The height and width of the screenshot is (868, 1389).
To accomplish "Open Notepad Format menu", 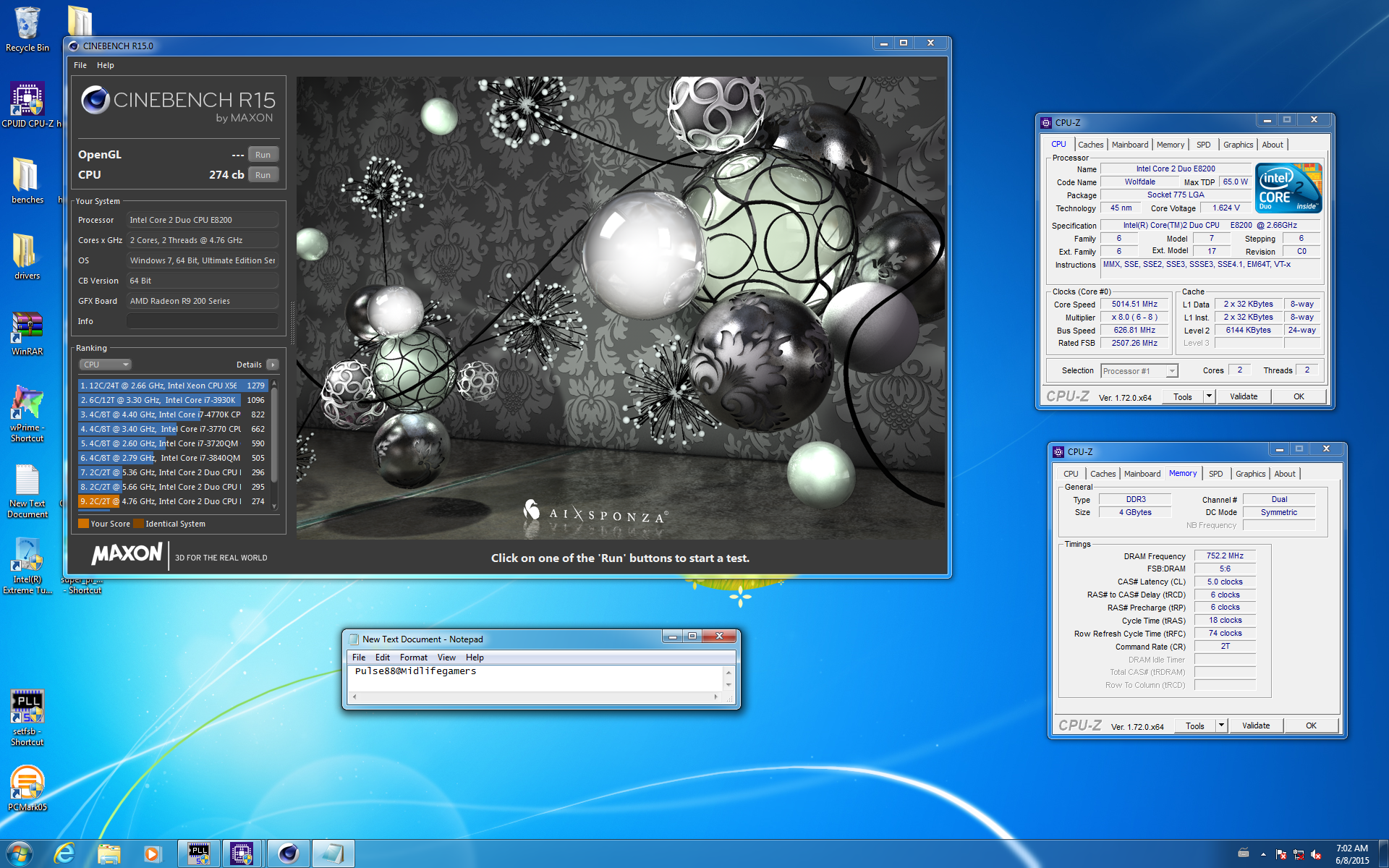I will point(414,658).
